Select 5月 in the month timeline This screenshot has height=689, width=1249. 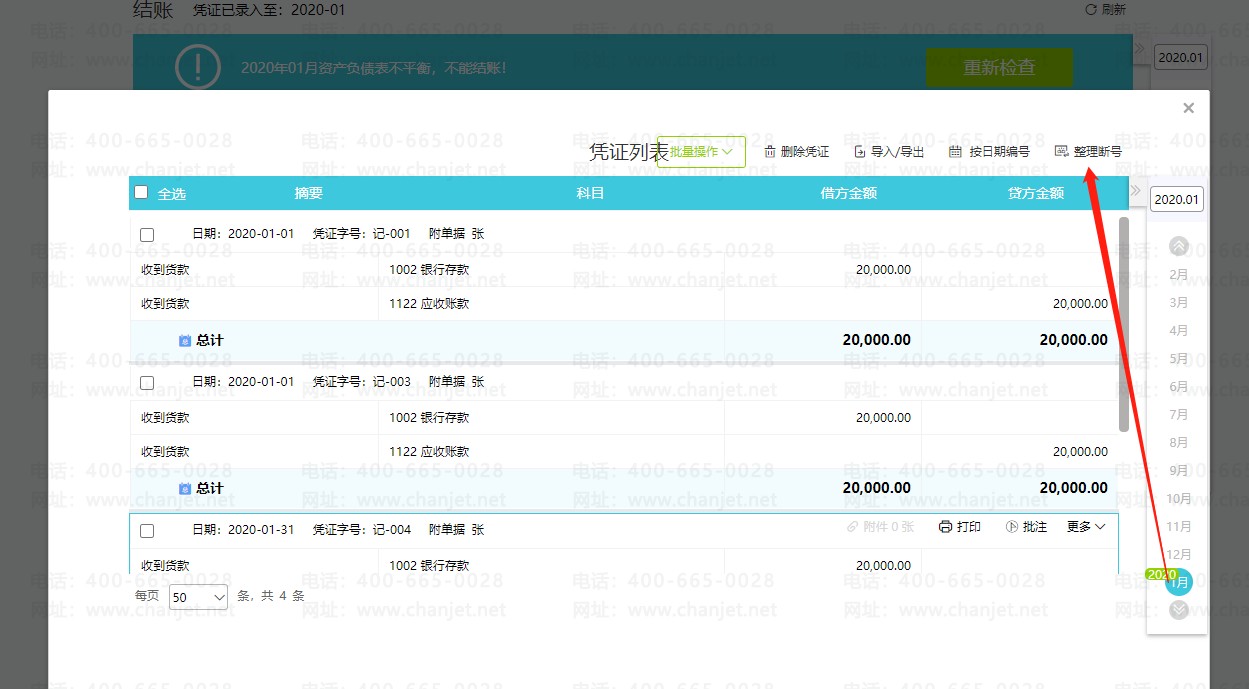point(1178,358)
